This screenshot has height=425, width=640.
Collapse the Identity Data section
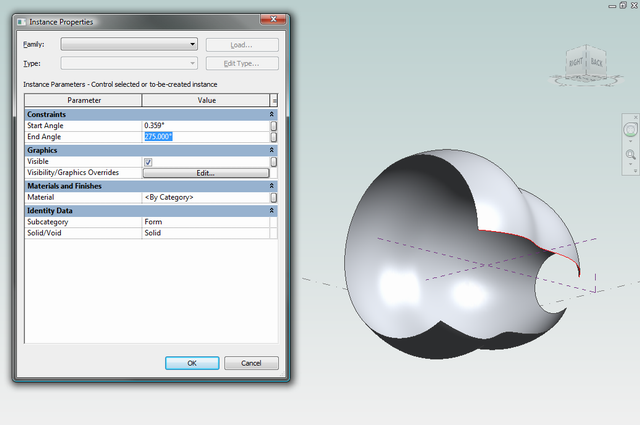(271, 211)
